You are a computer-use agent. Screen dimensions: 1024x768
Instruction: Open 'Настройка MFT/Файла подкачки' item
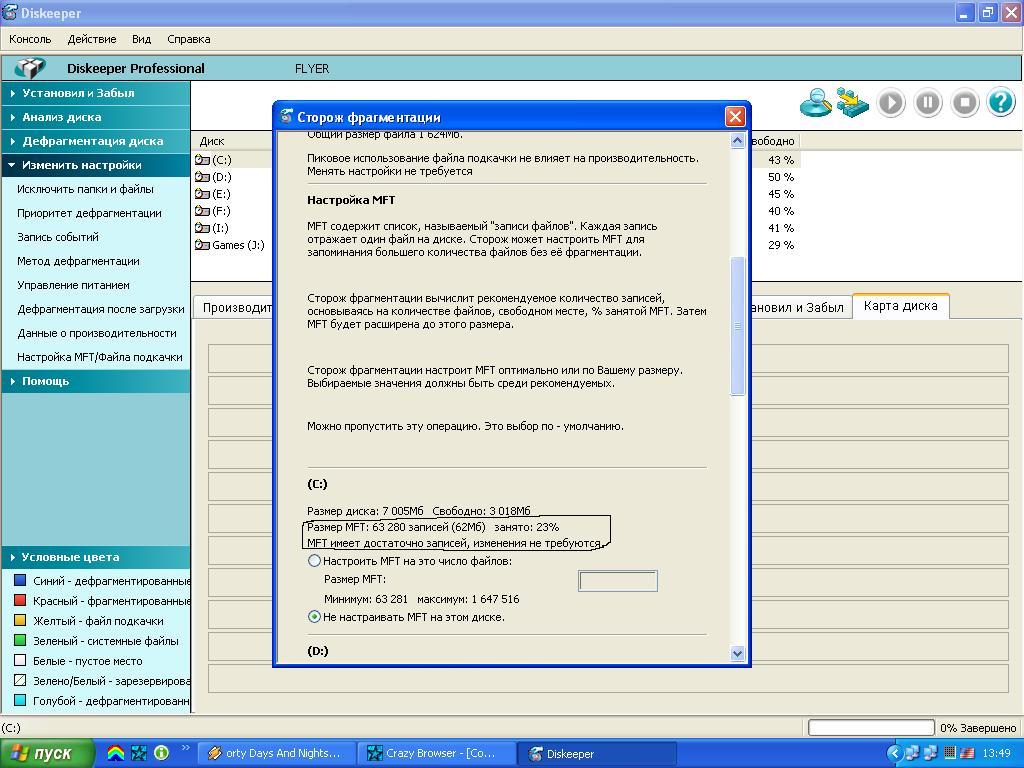[x=100, y=357]
